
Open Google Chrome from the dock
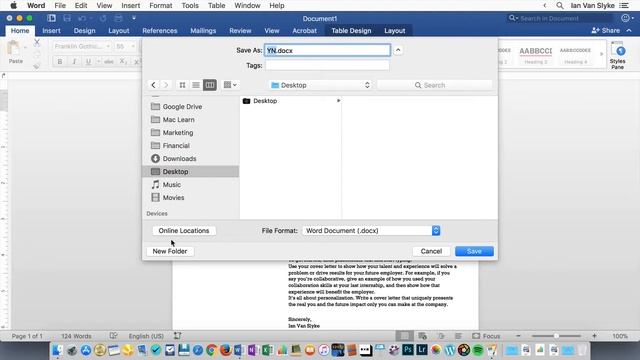coord(211,350)
